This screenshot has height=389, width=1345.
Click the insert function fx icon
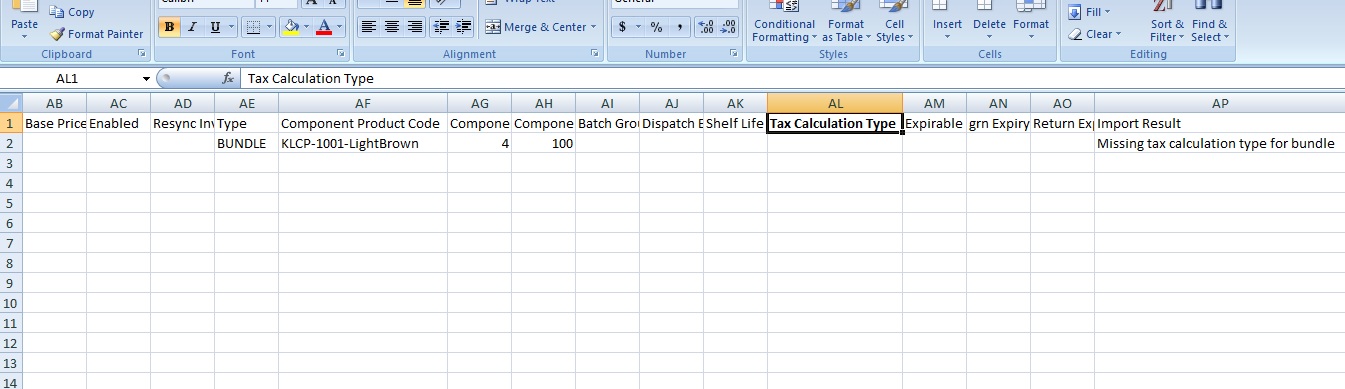pos(228,77)
